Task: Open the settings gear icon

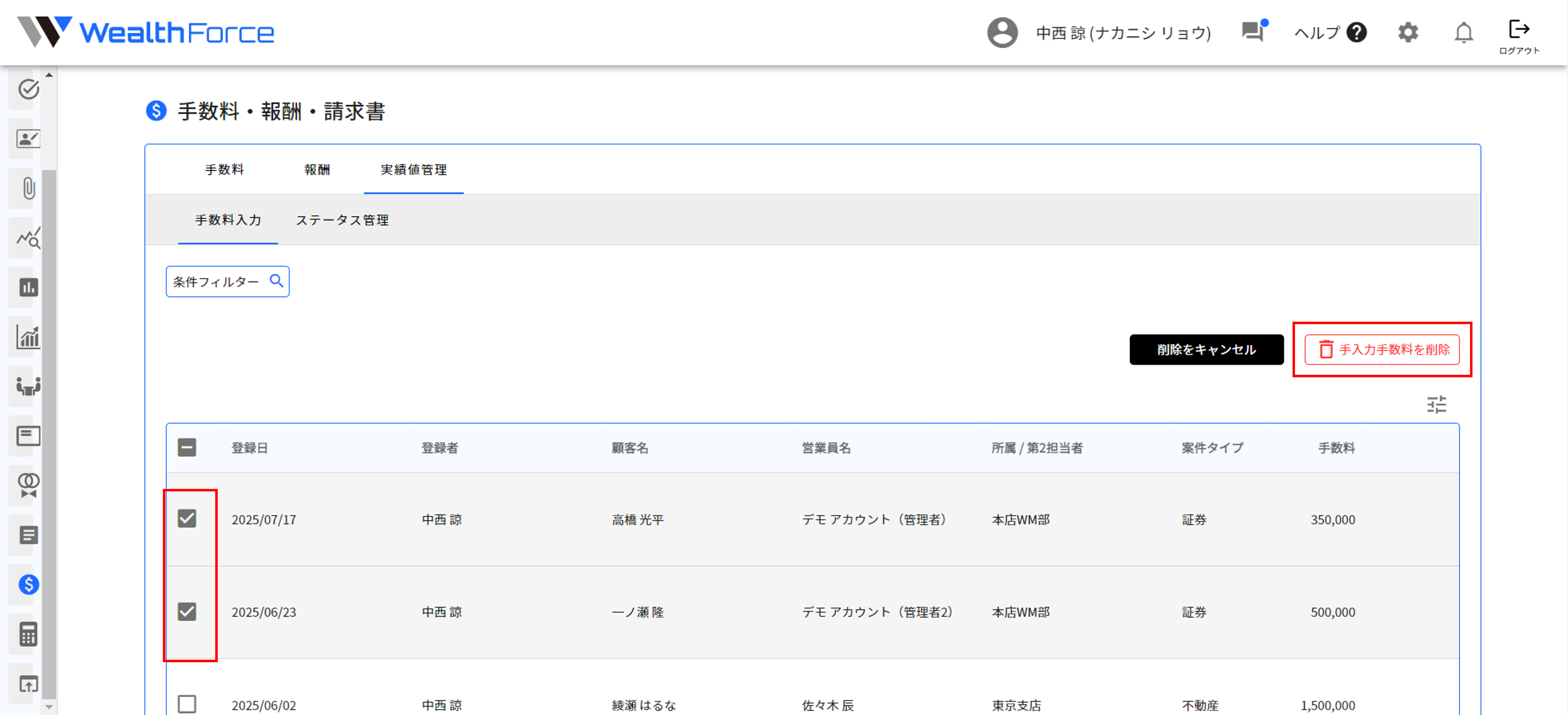Action: (1408, 32)
